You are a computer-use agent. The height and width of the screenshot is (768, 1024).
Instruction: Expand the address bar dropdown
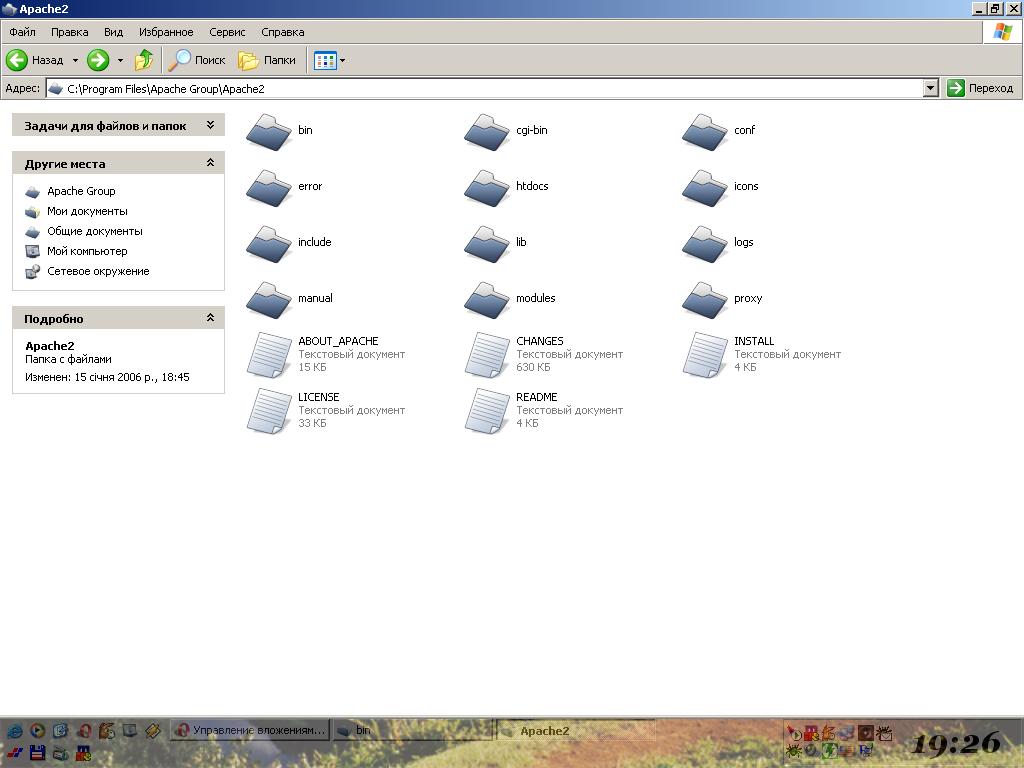[x=930, y=88]
